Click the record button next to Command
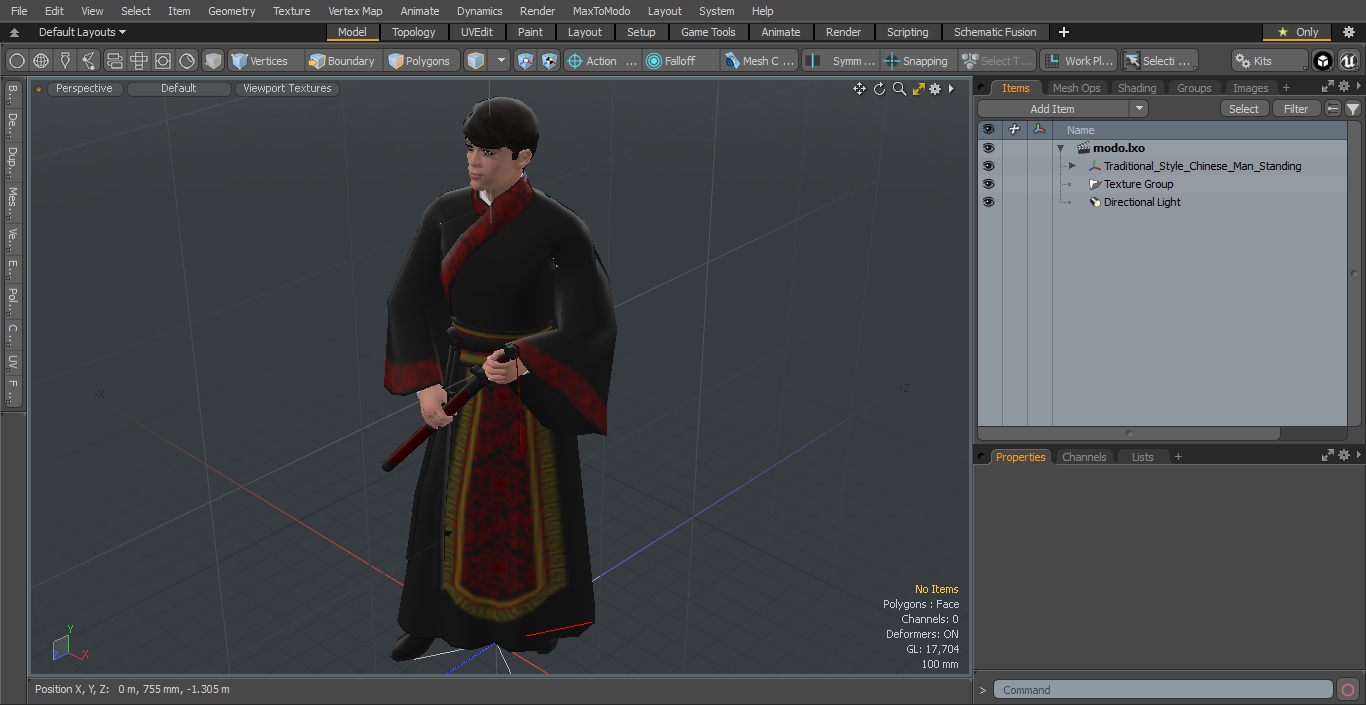 point(1347,690)
